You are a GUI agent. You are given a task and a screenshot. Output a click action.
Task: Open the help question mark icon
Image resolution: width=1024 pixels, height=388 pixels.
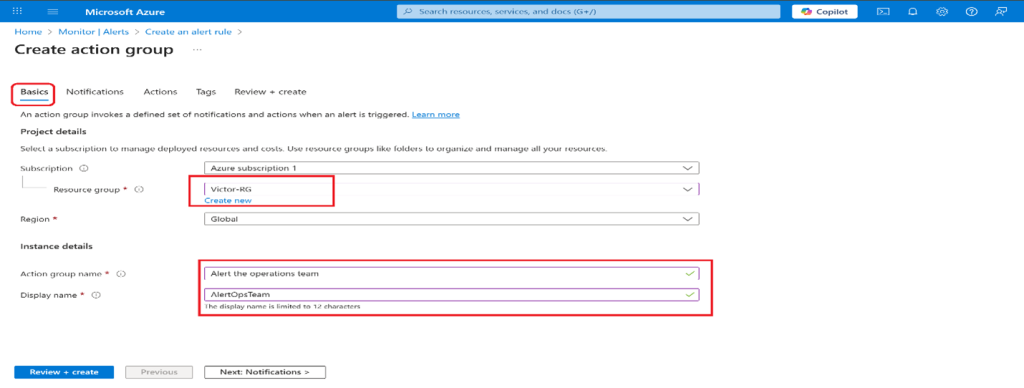(x=971, y=12)
